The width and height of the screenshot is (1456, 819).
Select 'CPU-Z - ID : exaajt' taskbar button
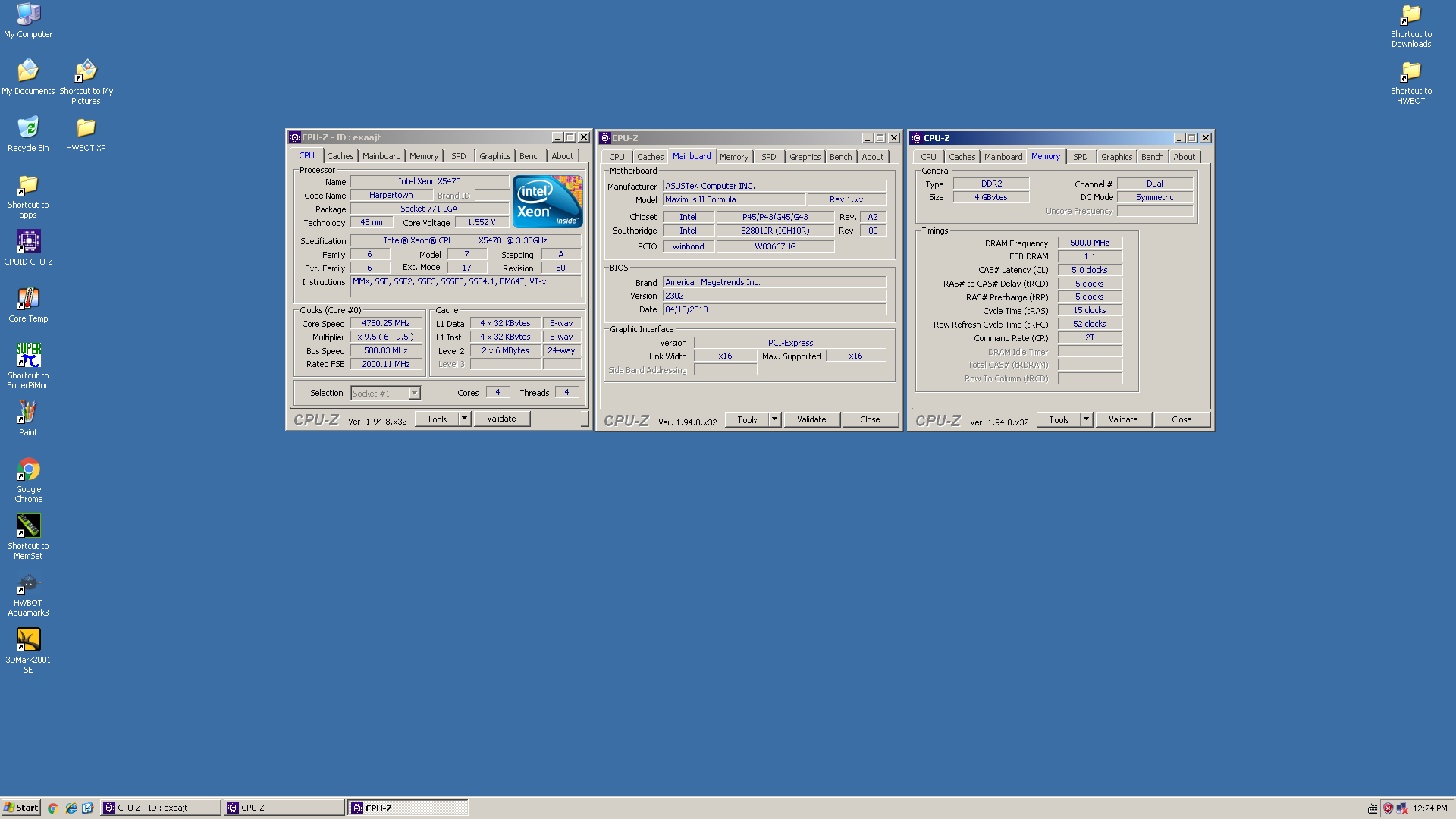[x=161, y=808]
